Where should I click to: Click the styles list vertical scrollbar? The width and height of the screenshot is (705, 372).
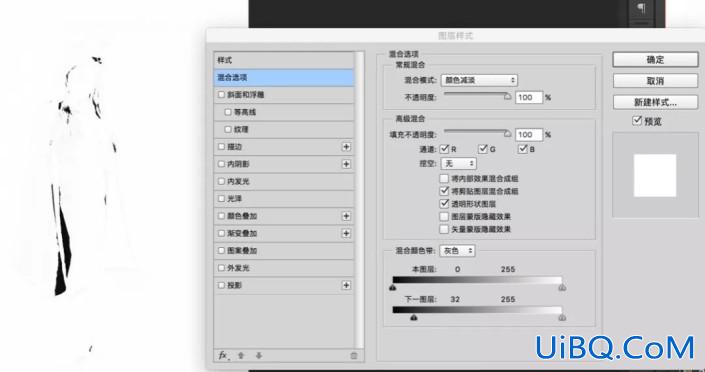coord(359,200)
